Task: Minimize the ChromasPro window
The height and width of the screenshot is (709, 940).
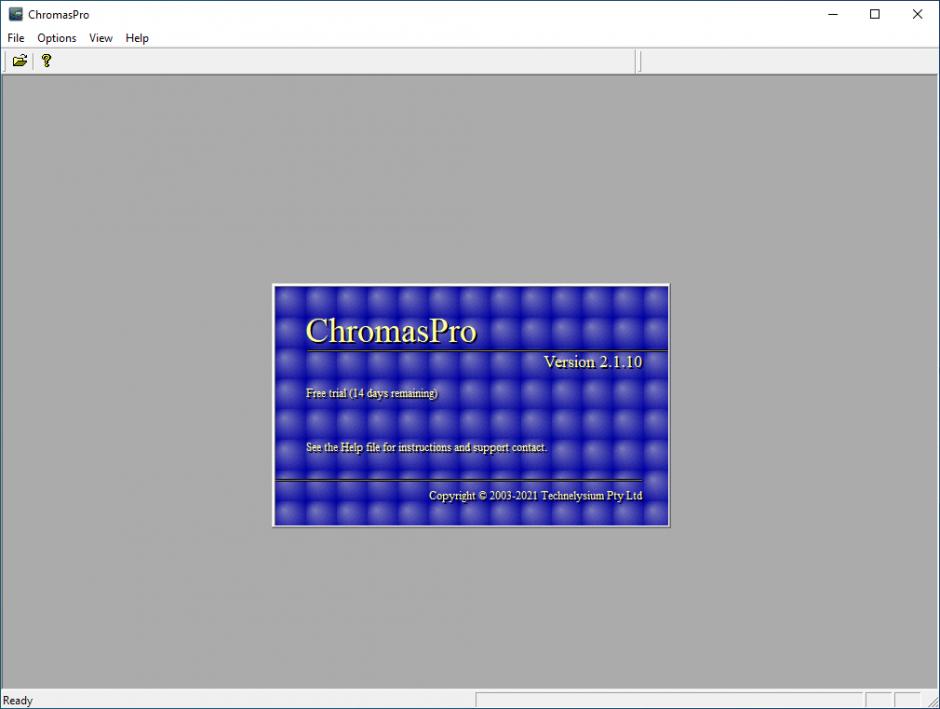Action: pos(833,14)
